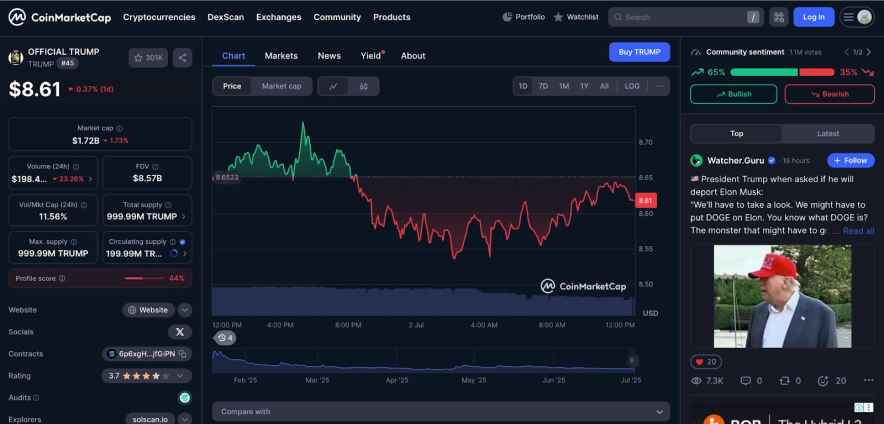Open the Compare with dropdown

pos(440,411)
